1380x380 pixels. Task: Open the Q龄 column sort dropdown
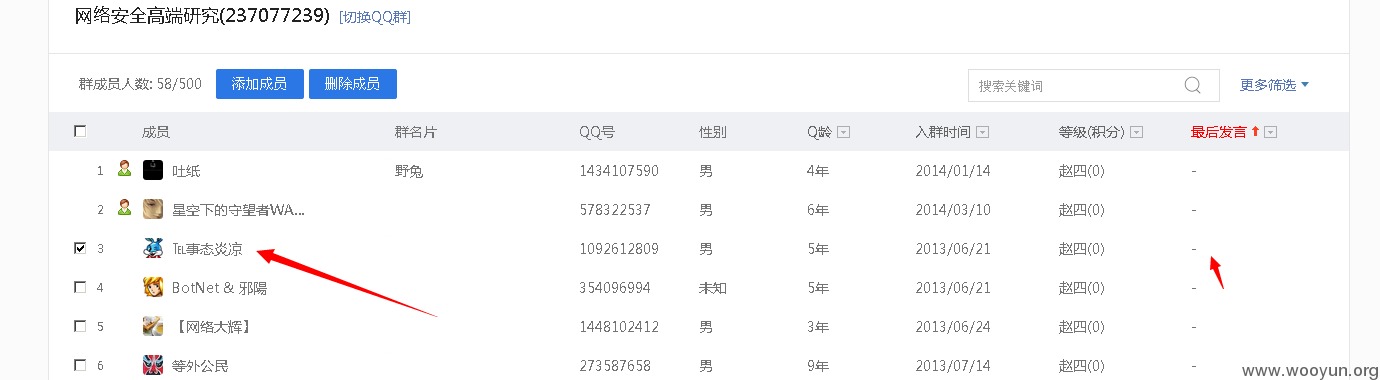pos(843,132)
